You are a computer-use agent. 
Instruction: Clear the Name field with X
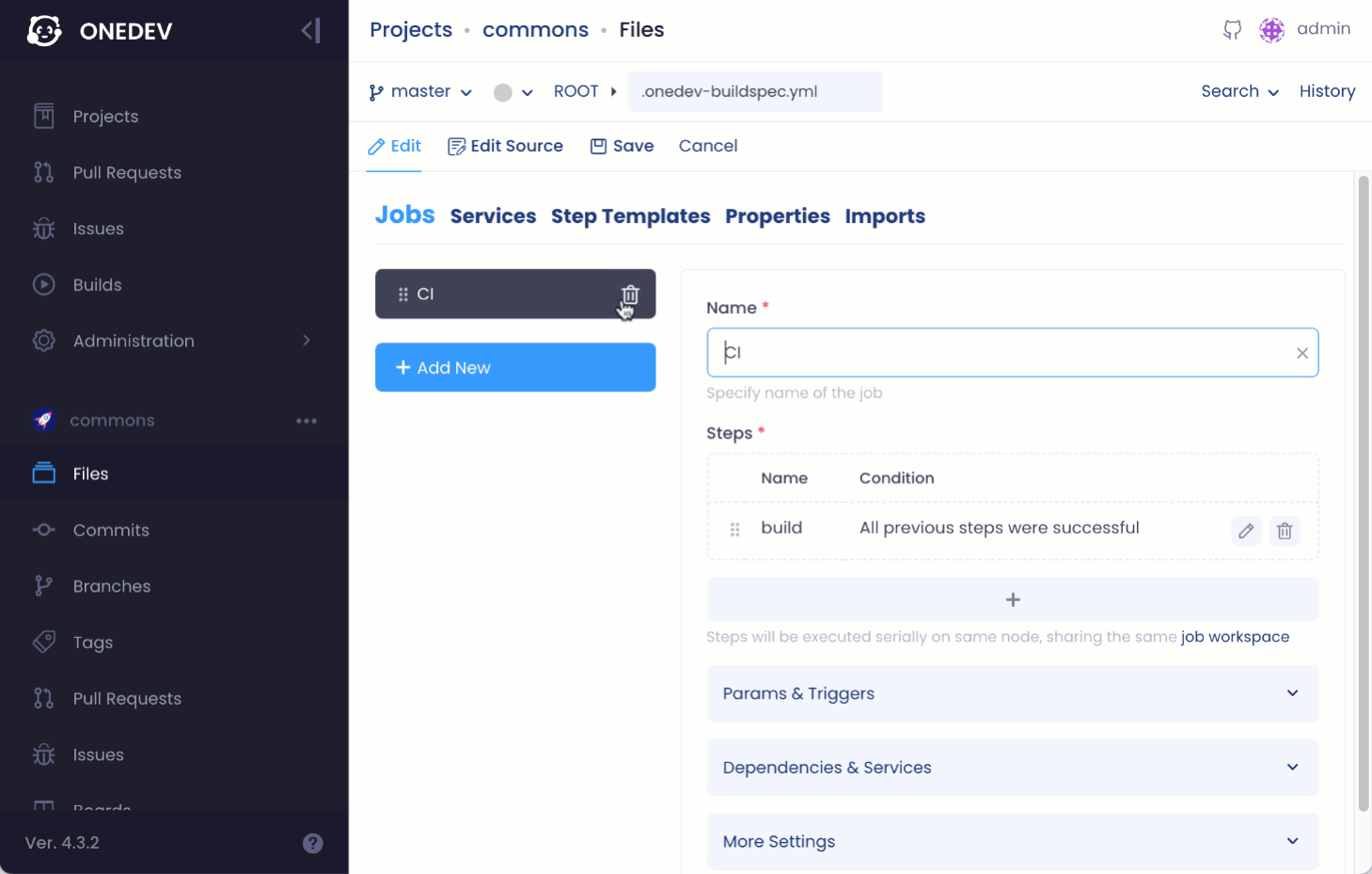[1302, 353]
